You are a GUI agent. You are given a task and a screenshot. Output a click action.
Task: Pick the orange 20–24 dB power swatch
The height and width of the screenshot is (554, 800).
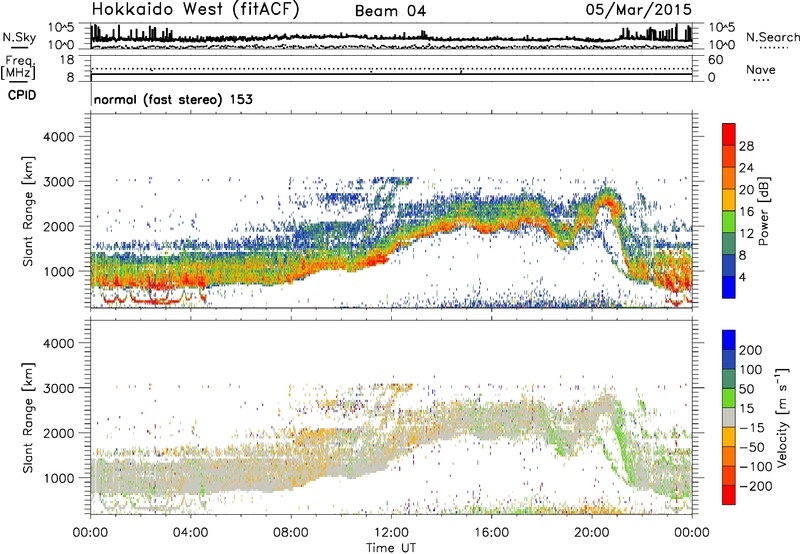pos(729,179)
